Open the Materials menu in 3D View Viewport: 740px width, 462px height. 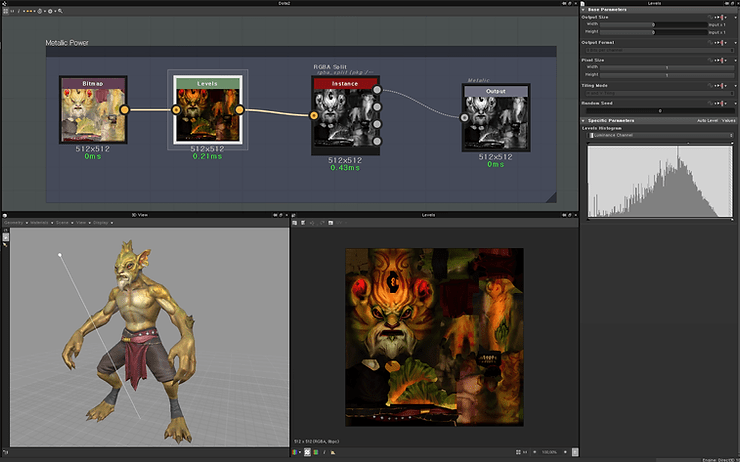tap(39, 223)
